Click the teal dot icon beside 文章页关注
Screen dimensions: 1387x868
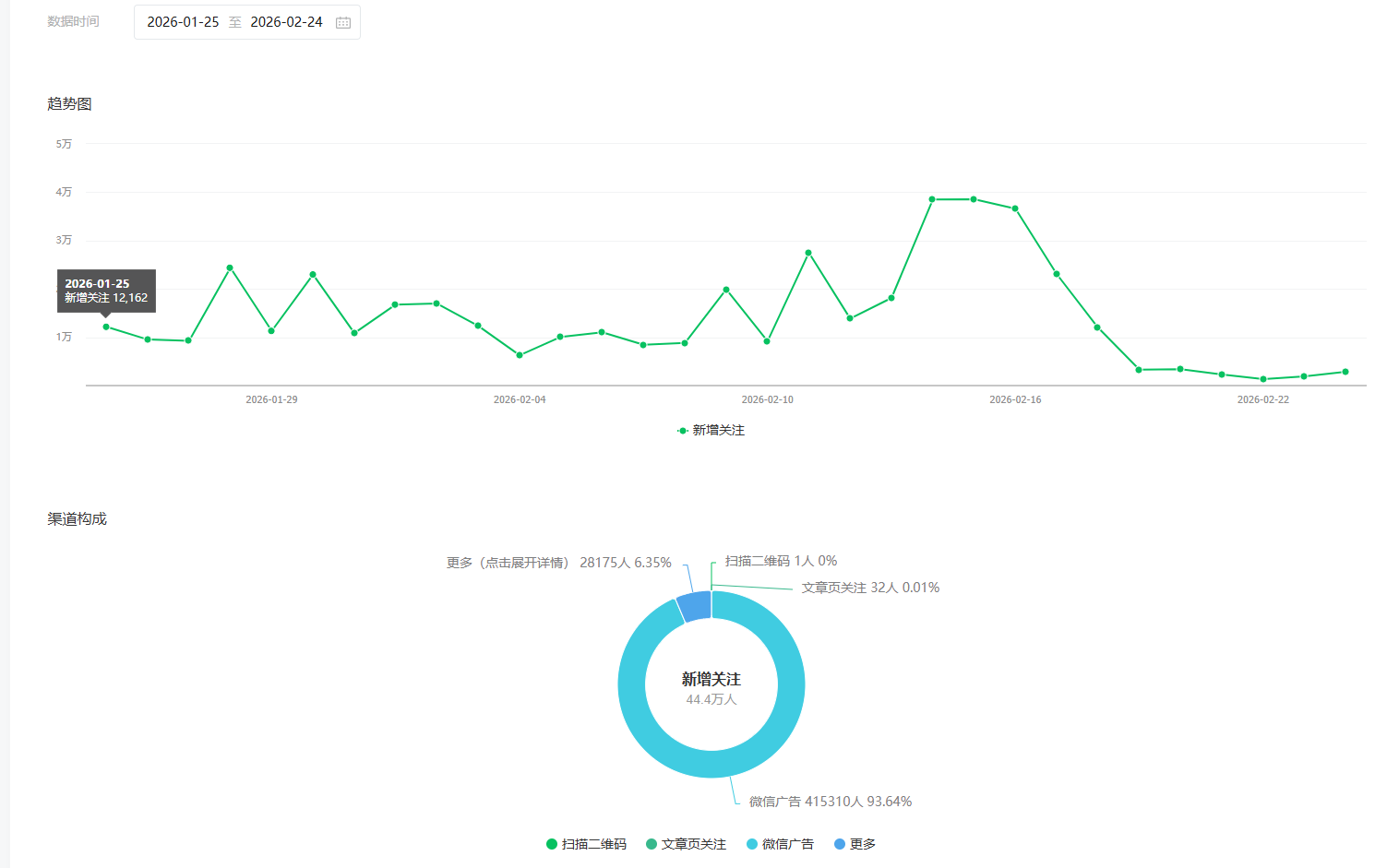652,844
